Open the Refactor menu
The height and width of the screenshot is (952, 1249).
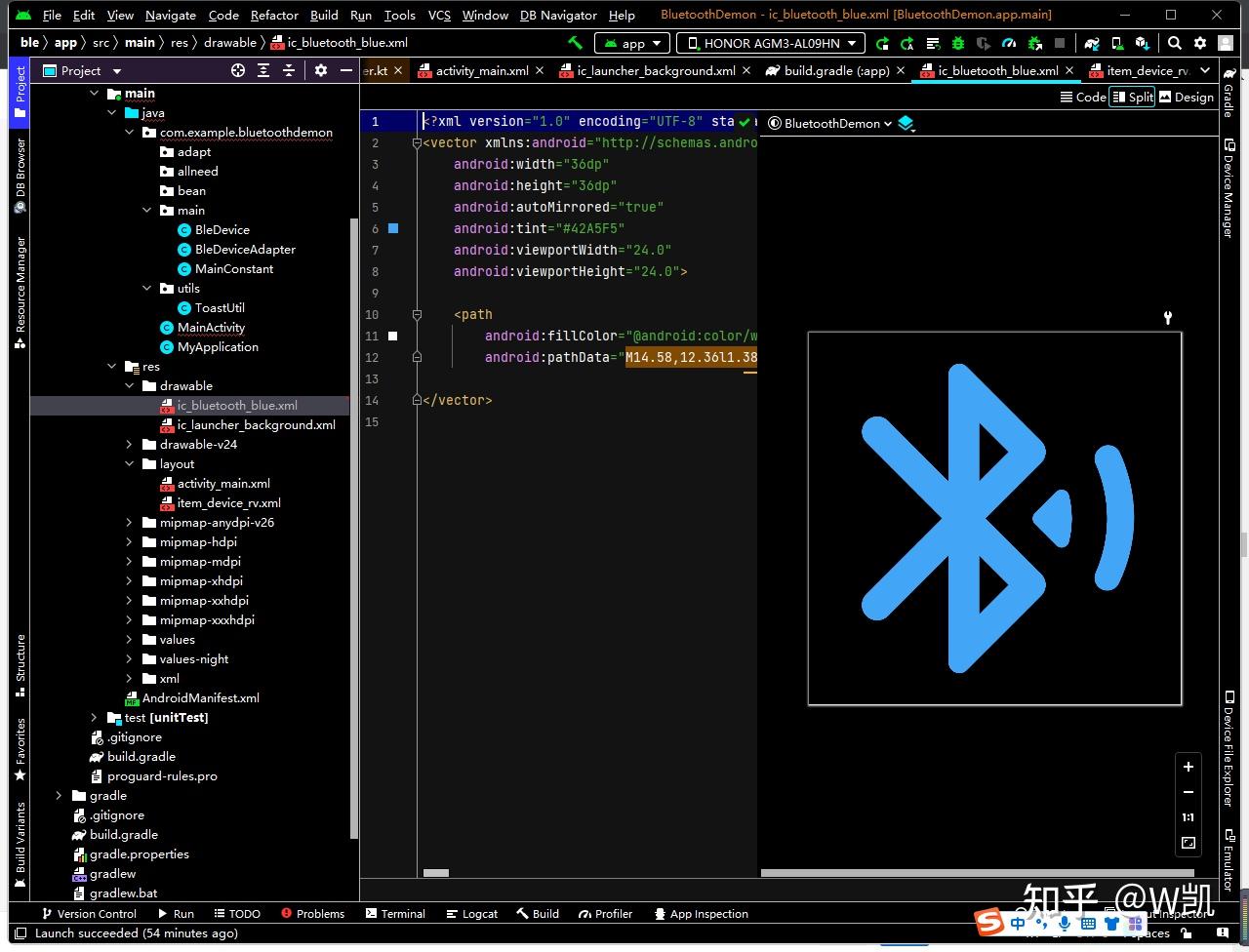pos(274,15)
